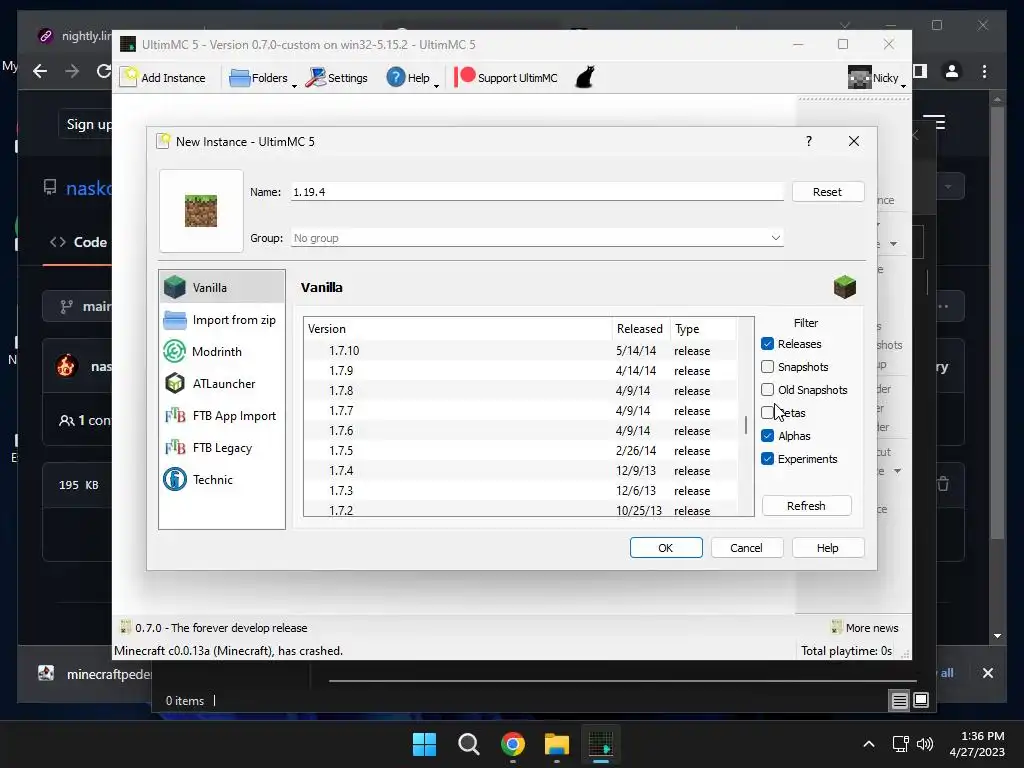Enable the Betas filter checkbox
Screen dimensions: 1024x768
[767, 412]
